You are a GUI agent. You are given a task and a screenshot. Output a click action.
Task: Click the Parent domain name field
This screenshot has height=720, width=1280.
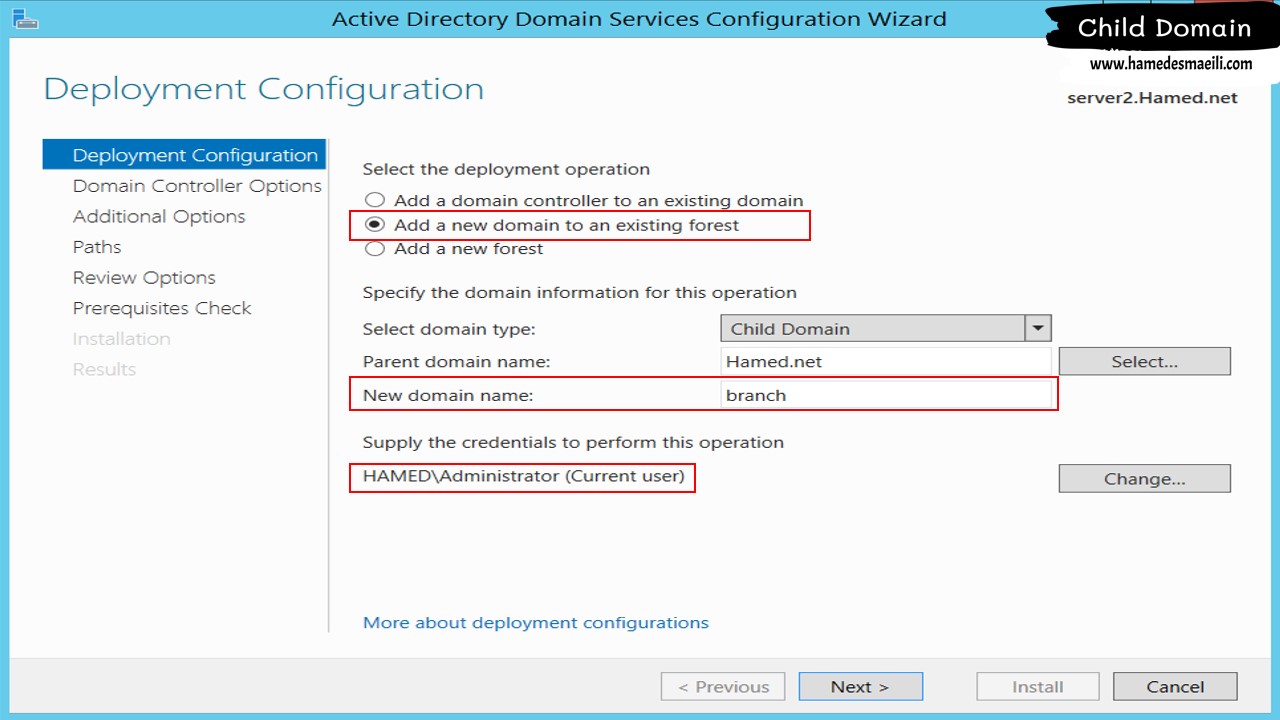click(x=886, y=362)
